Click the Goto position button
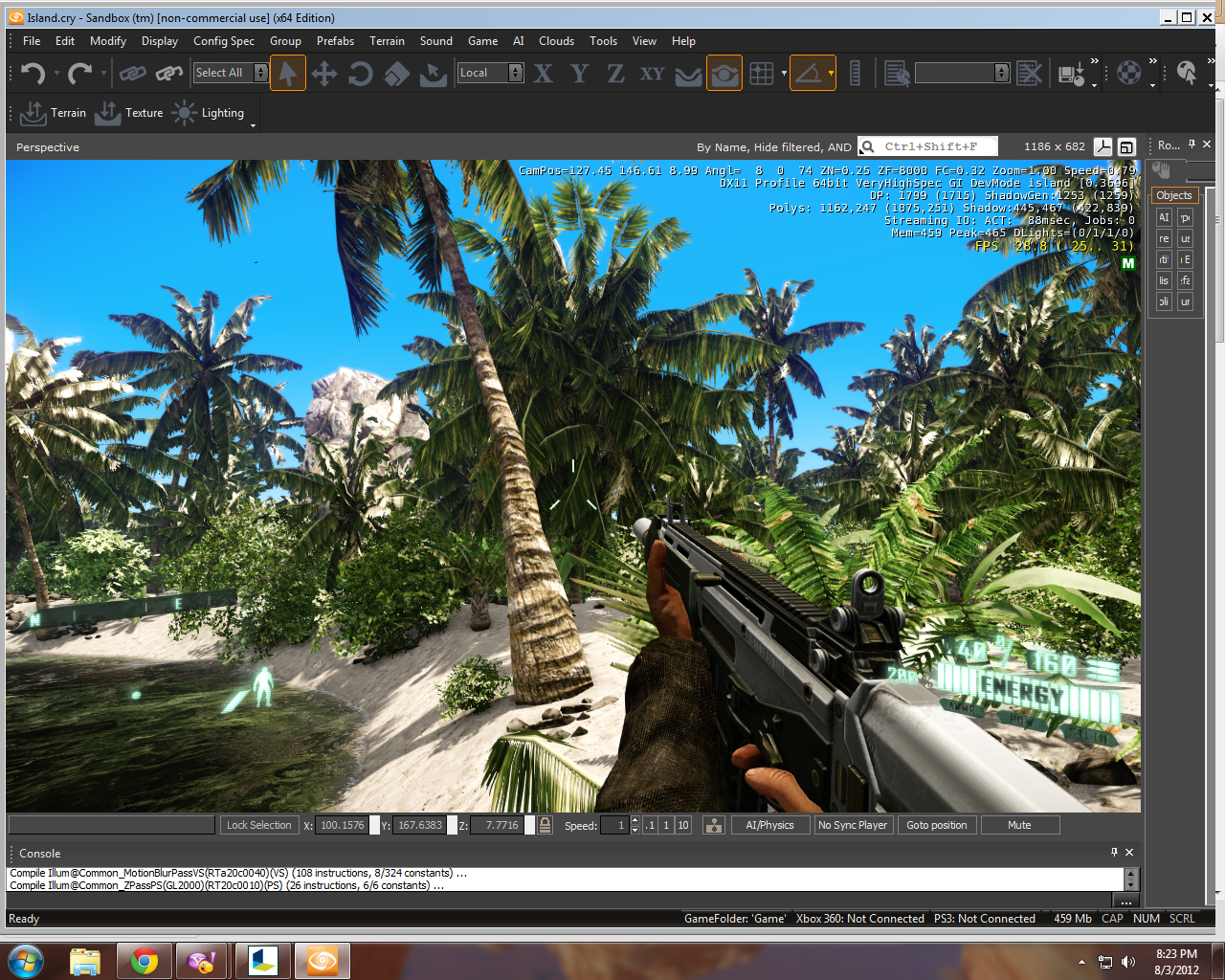 click(x=937, y=825)
